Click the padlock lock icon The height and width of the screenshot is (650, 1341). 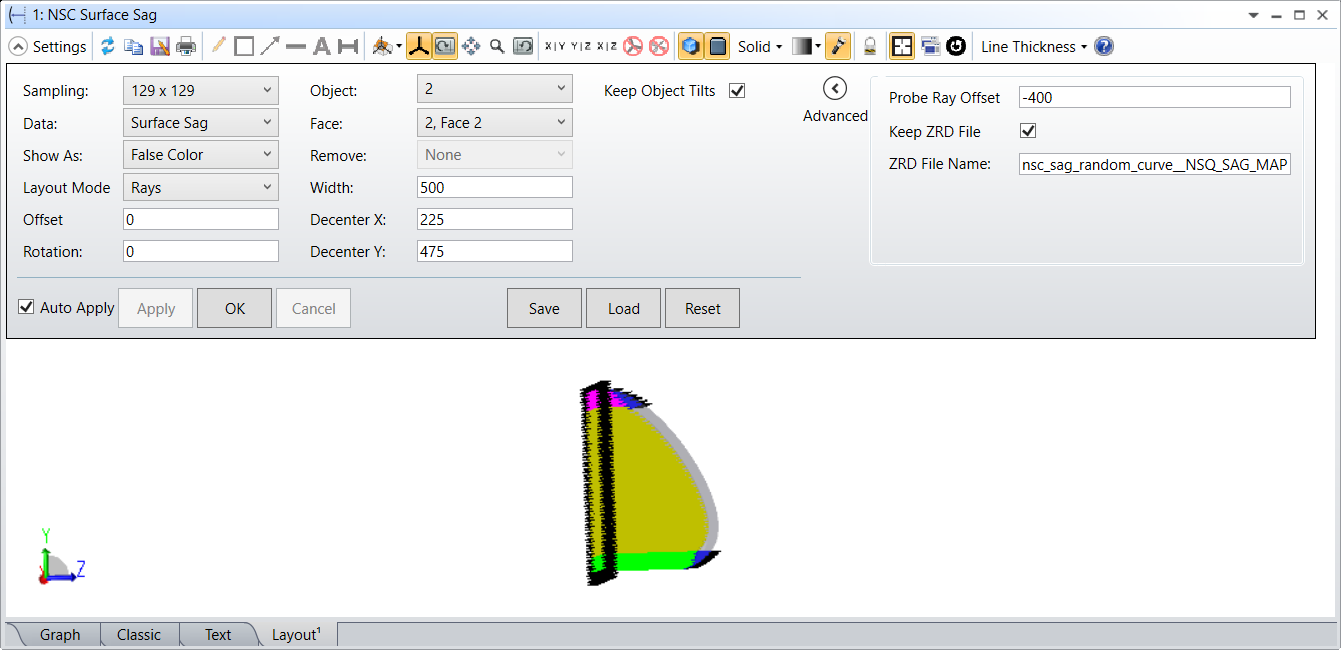(870, 46)
